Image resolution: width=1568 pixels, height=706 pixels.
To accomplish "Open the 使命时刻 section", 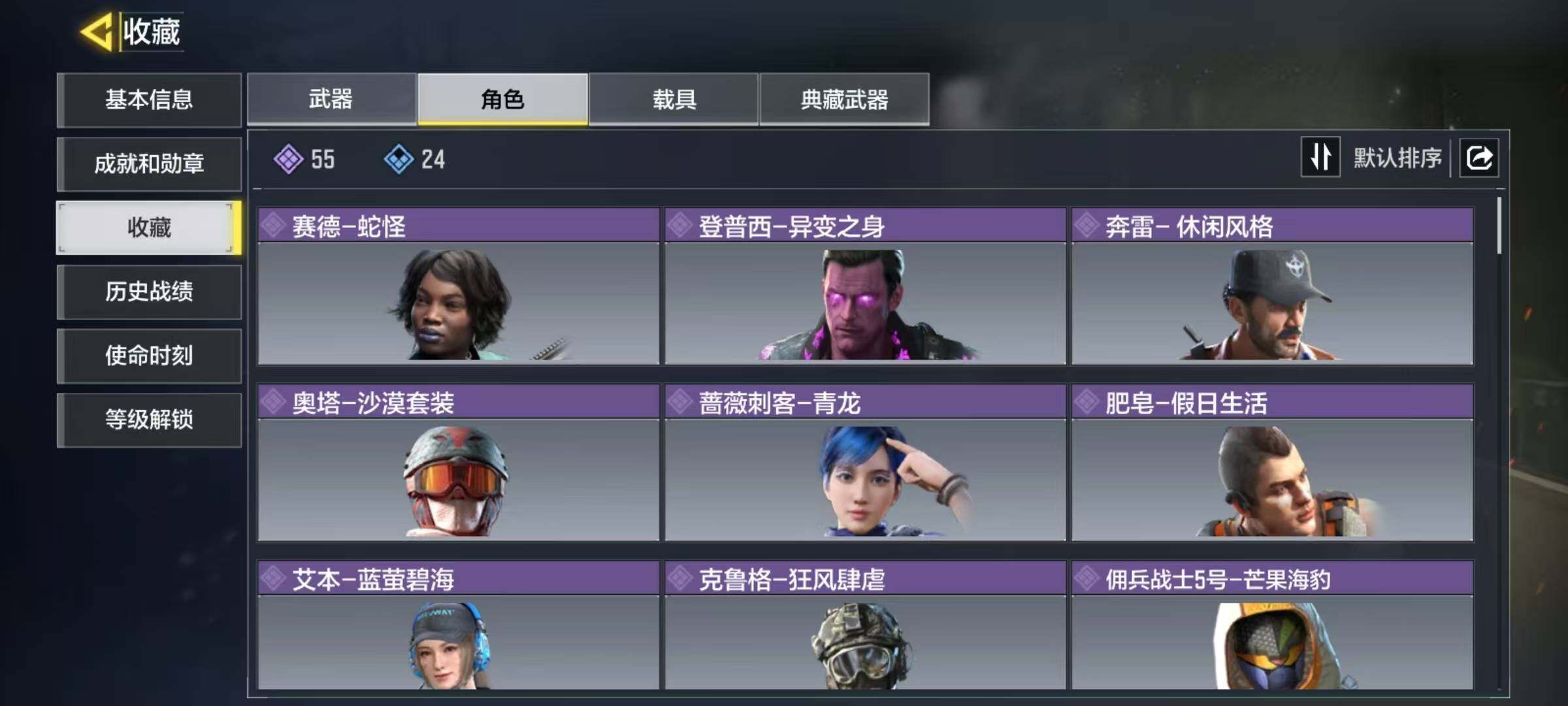I will [x=149, y=356].
